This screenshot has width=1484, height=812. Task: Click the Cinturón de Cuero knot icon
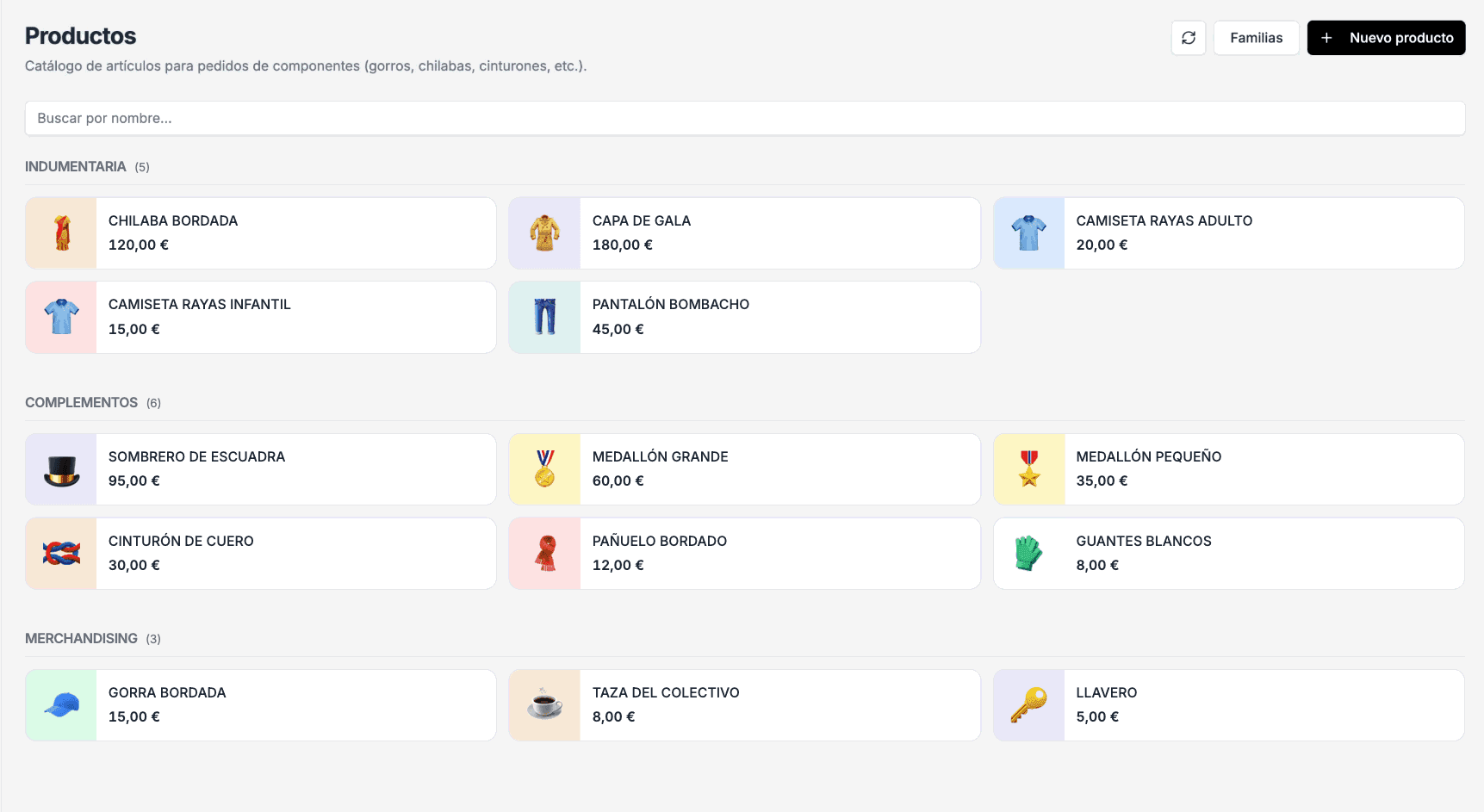point(62,554)
